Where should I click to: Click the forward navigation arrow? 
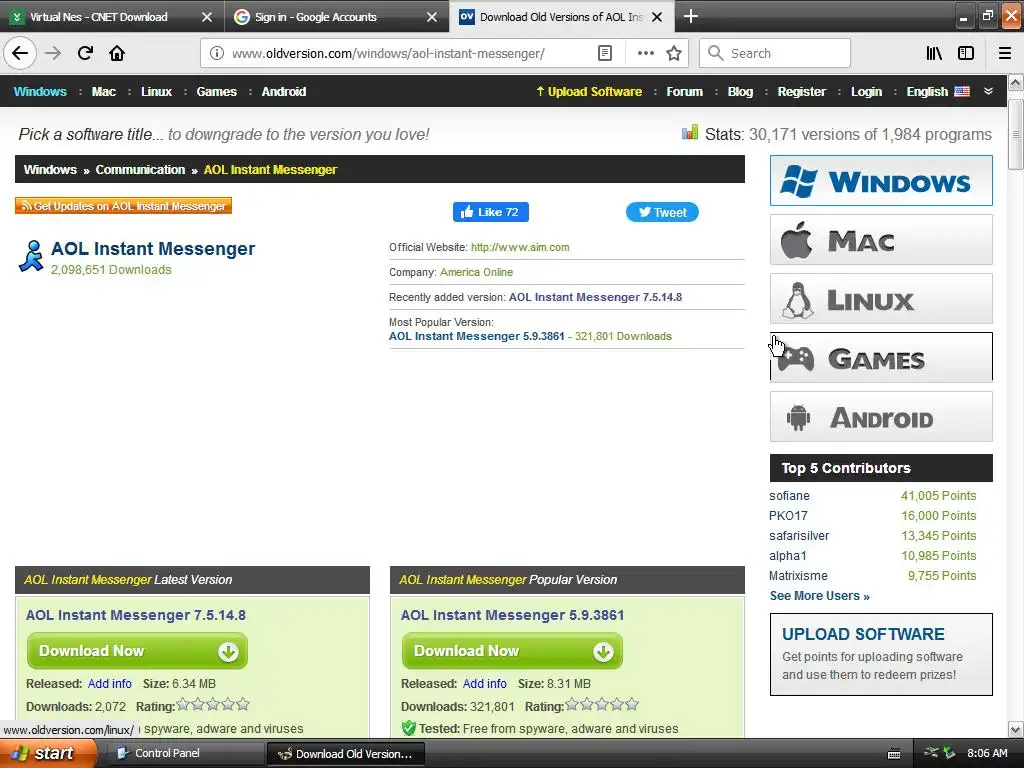pos(53,53)
